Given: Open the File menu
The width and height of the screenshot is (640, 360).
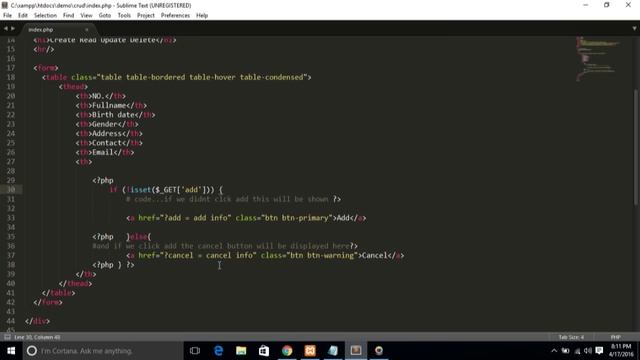Looking at the screenshot, I should [7, 16].
